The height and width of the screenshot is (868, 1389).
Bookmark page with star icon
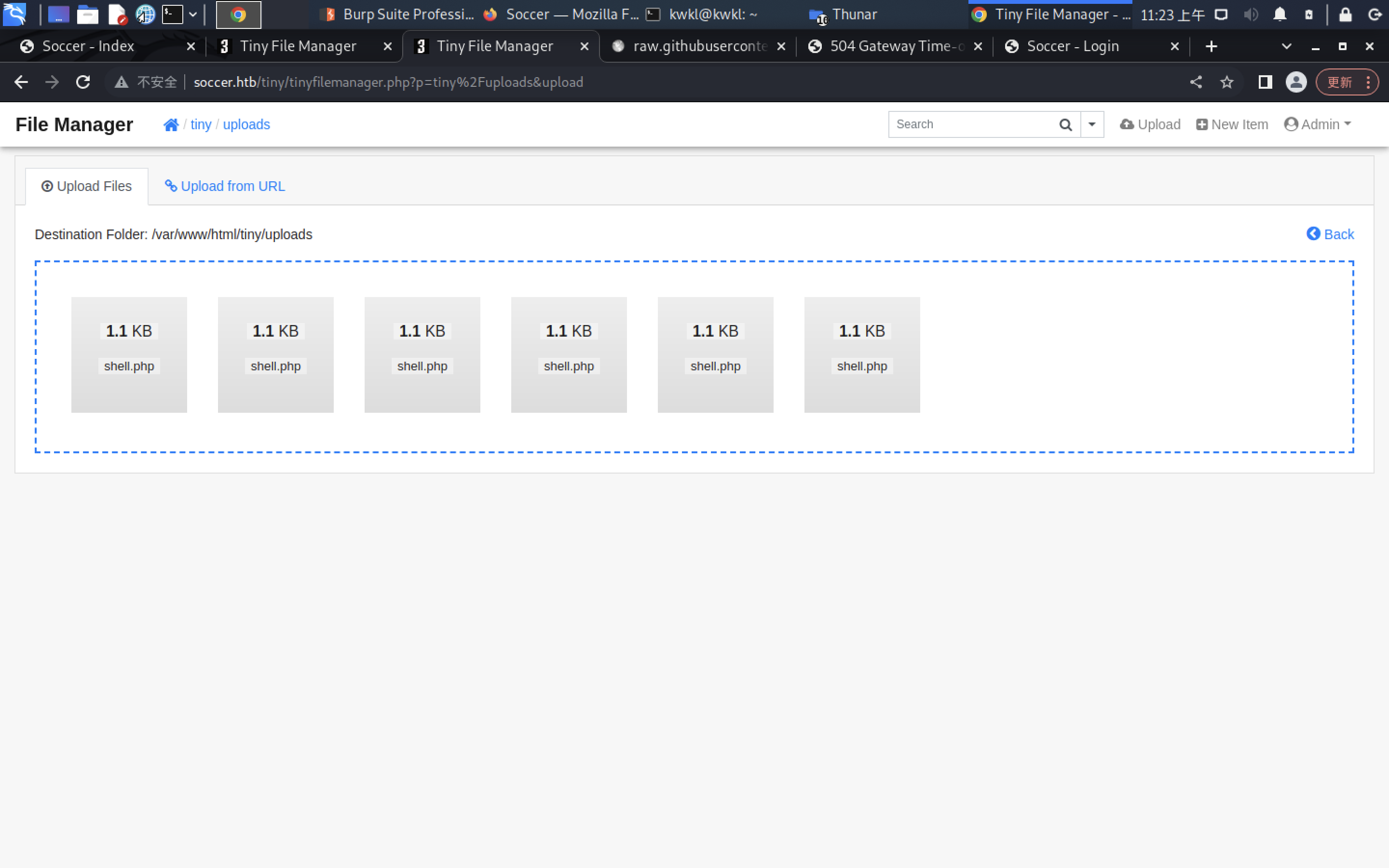[1226, 82]
